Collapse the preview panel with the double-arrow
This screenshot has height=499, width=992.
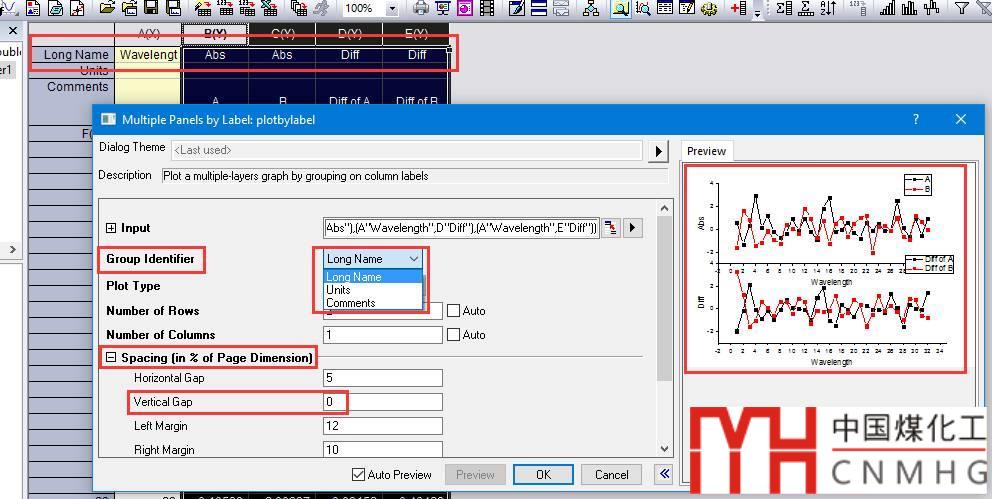click(664, 474)
